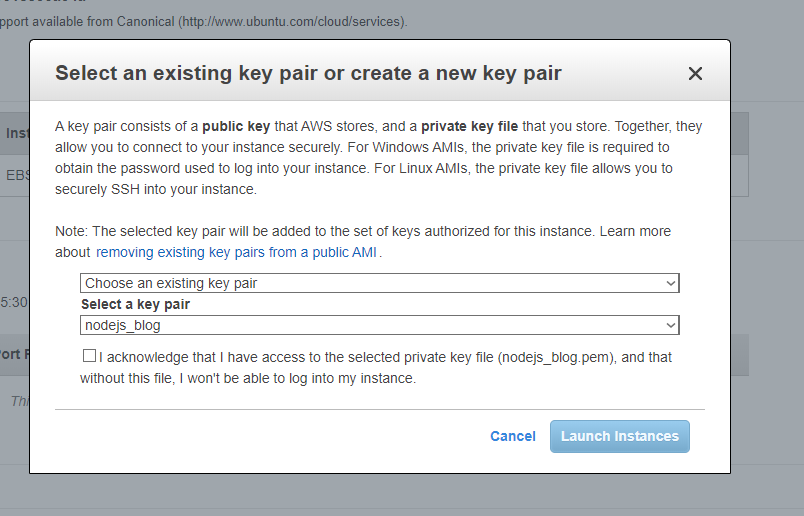This screenshot has height=516, width=804.
Task: Click the Launch Instances button
Action: tap(620, 436)
